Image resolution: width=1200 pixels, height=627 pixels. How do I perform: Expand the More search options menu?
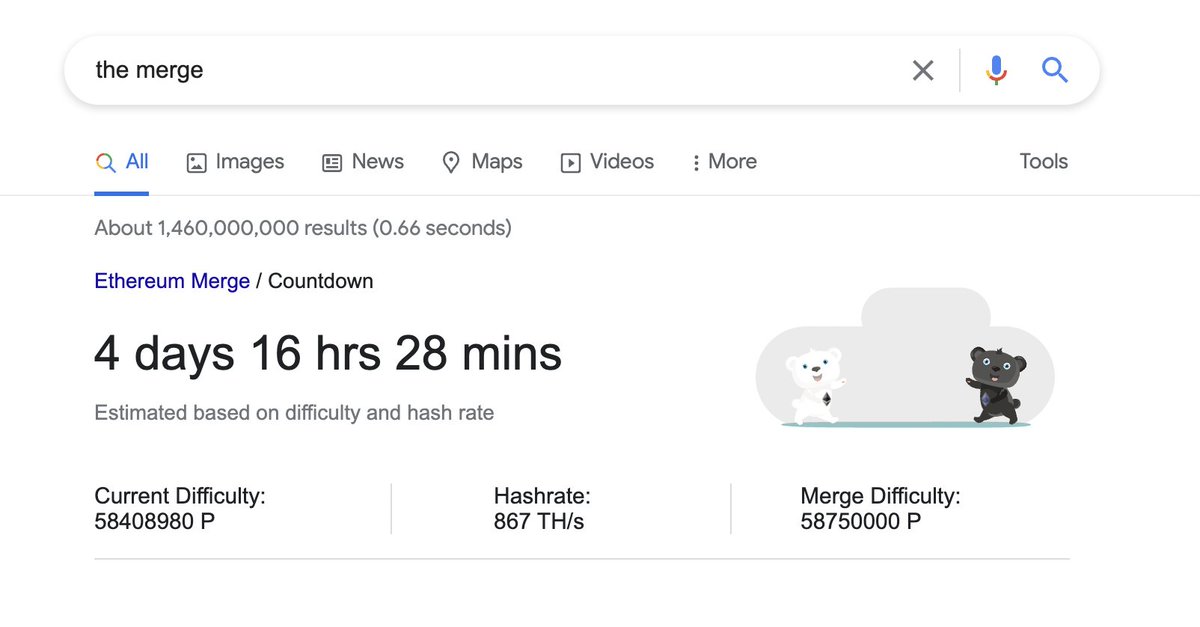(x=724, y=162)
